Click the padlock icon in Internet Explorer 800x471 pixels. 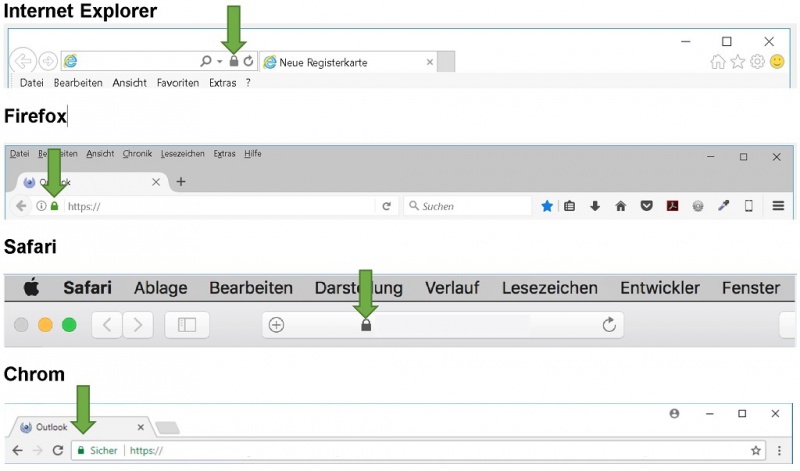point(234,61)
